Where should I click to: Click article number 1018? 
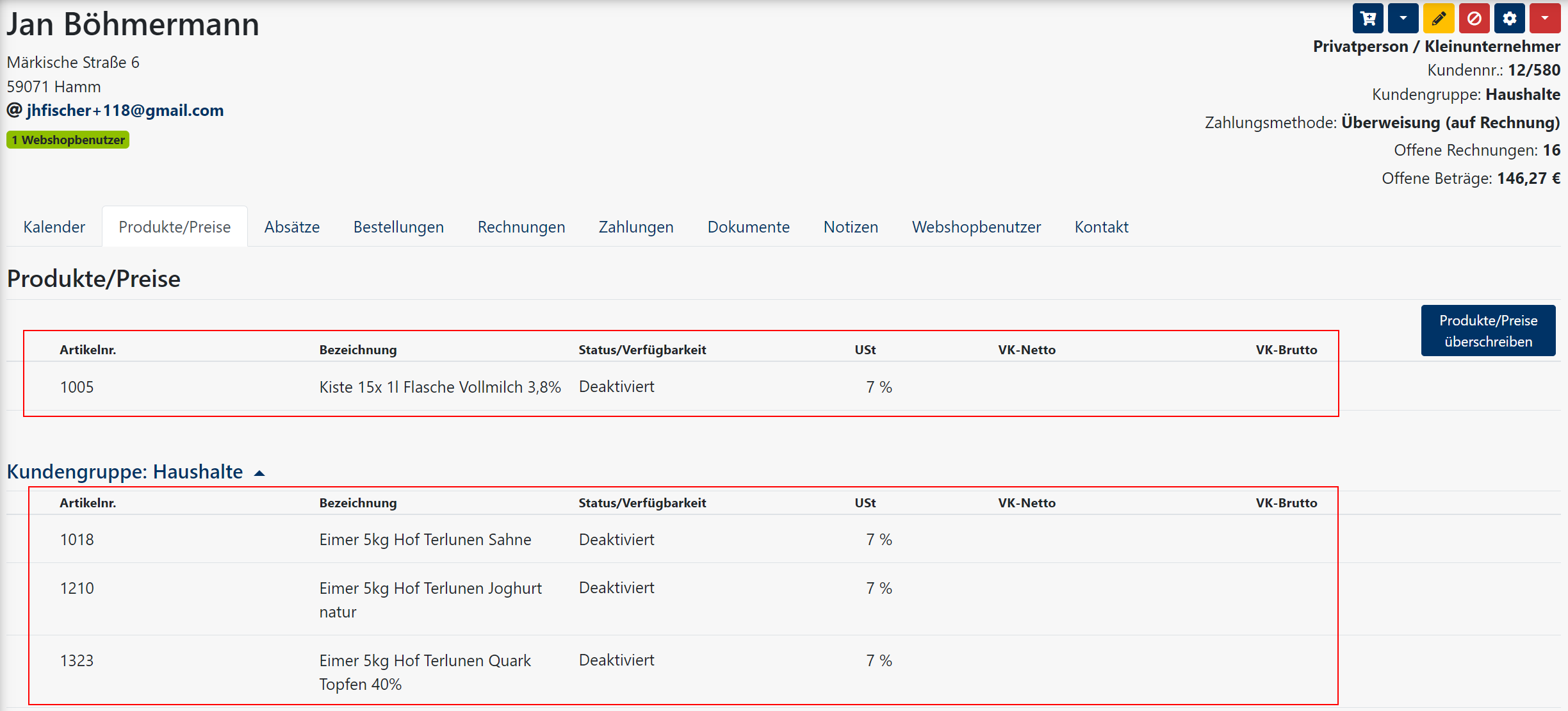[x=77, y=539]
